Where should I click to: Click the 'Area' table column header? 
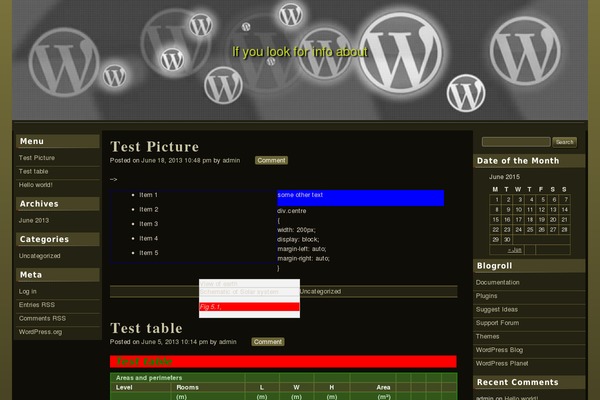[383, 387]
